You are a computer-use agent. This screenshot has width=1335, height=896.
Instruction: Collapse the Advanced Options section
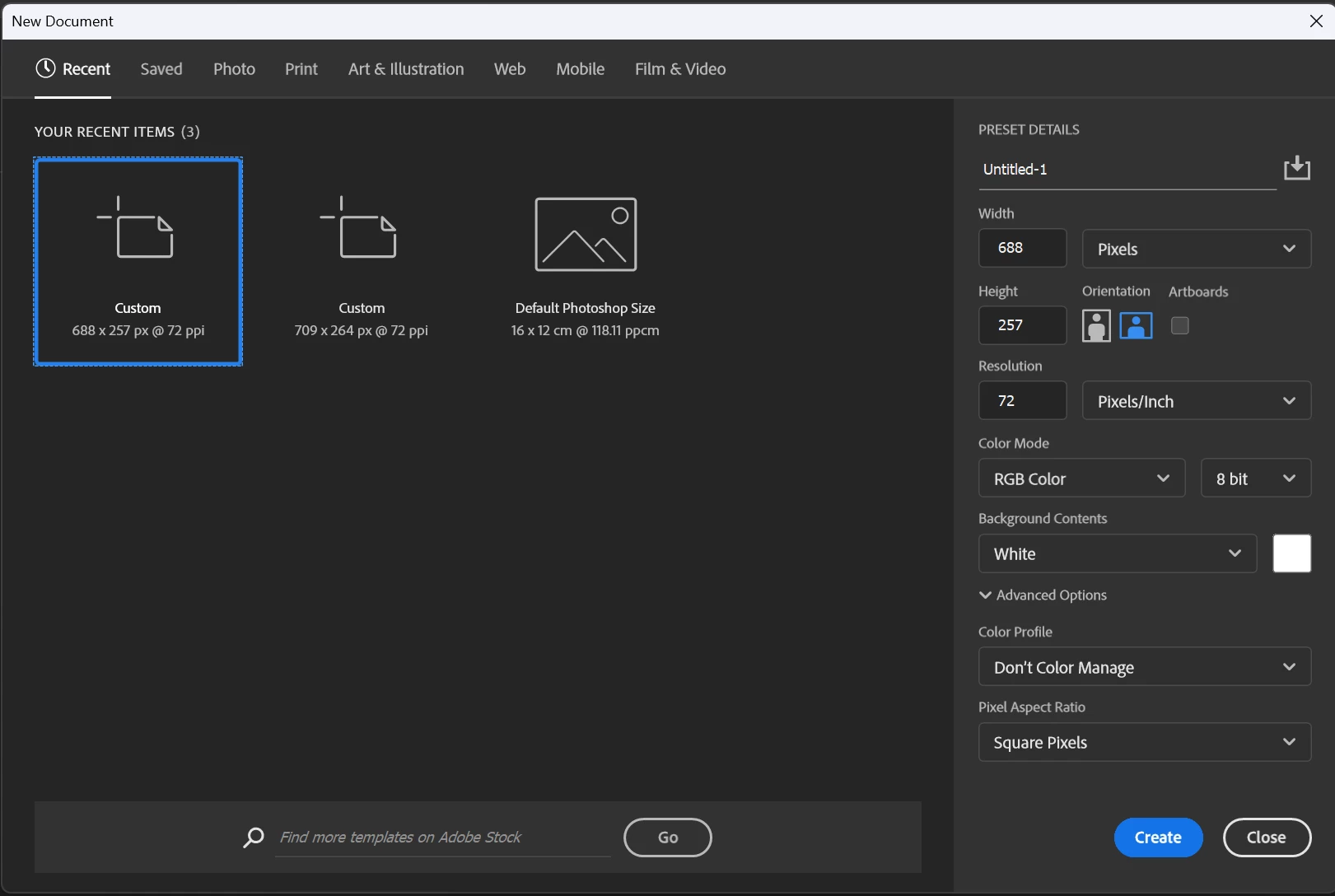1043,595
